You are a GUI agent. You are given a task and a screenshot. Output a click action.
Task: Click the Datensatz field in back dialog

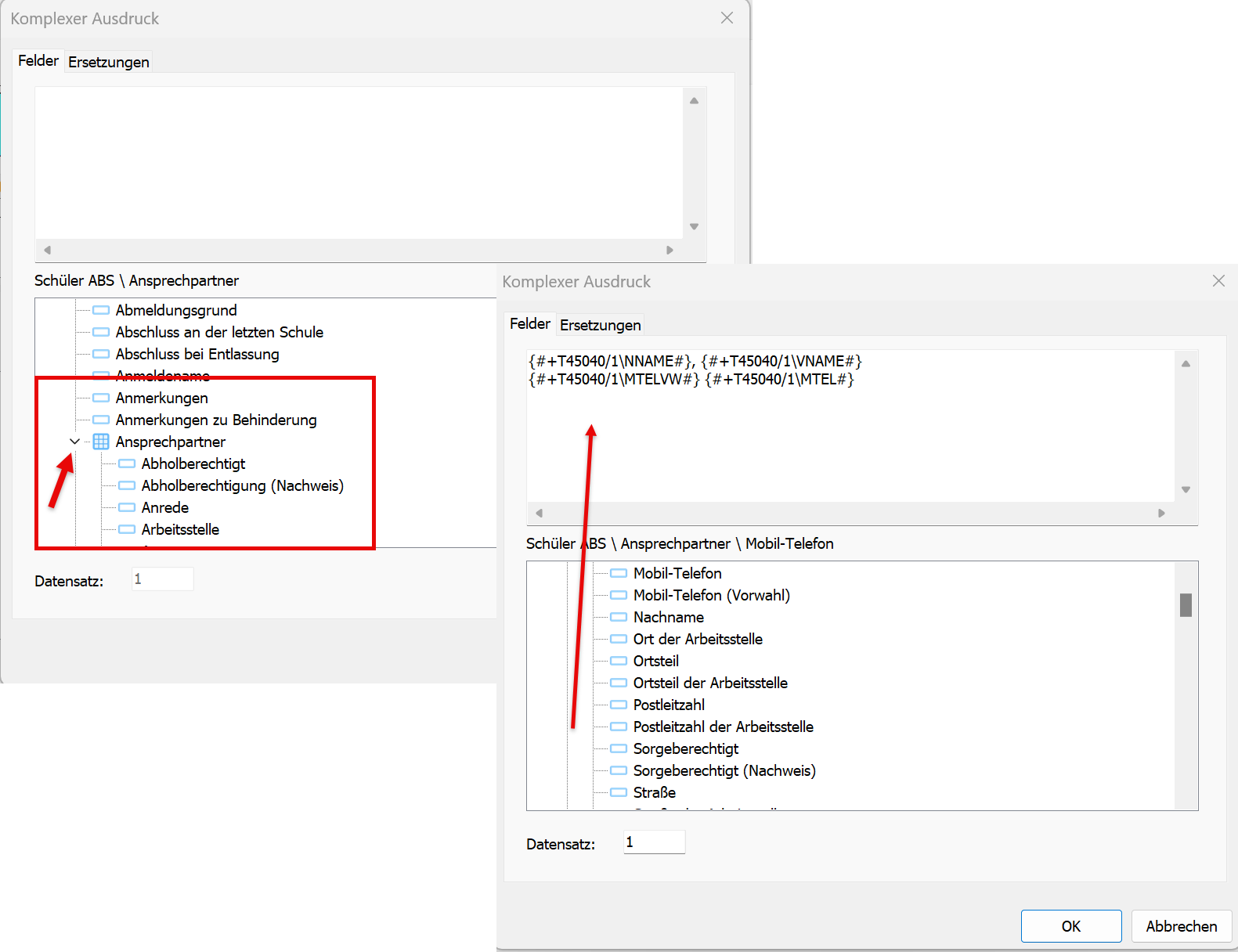pyautogui.click(x=162, y=579)
